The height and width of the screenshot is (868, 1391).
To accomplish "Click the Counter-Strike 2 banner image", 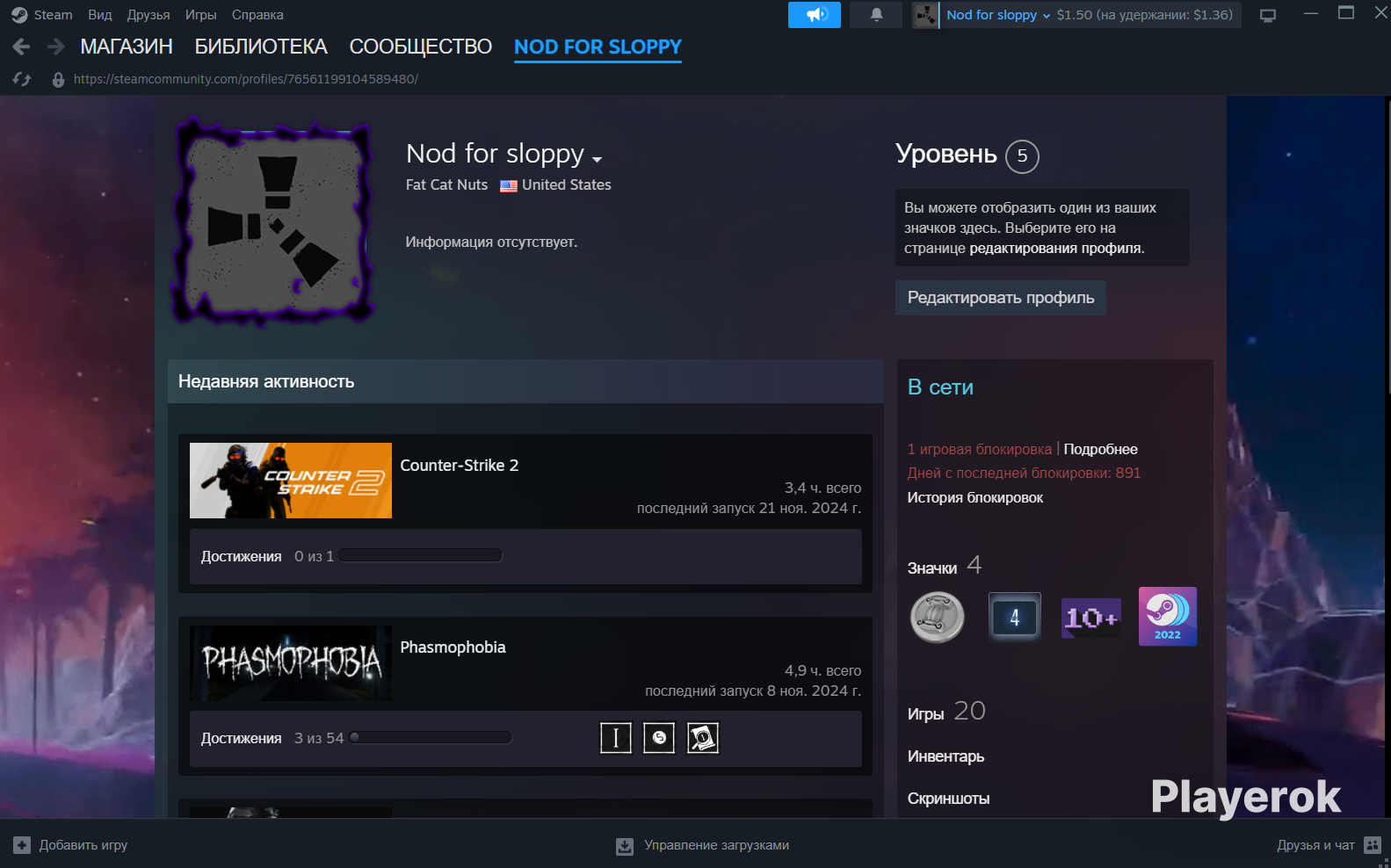I will coord(291,481).
